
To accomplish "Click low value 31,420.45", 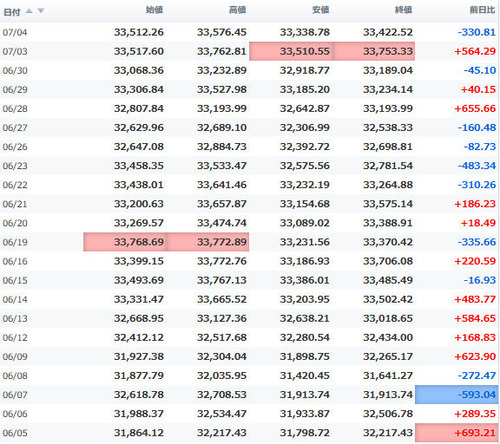I will pyautogui.click(x=305, y=375).
